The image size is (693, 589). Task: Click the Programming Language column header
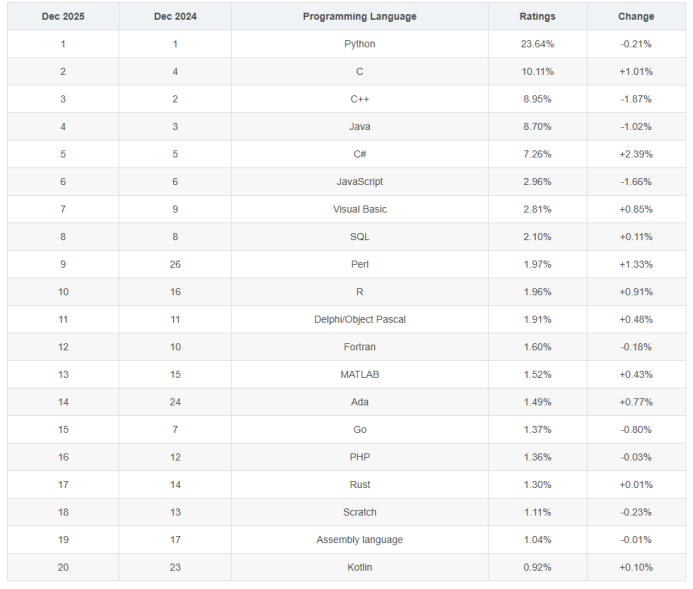tap(359, 17)
